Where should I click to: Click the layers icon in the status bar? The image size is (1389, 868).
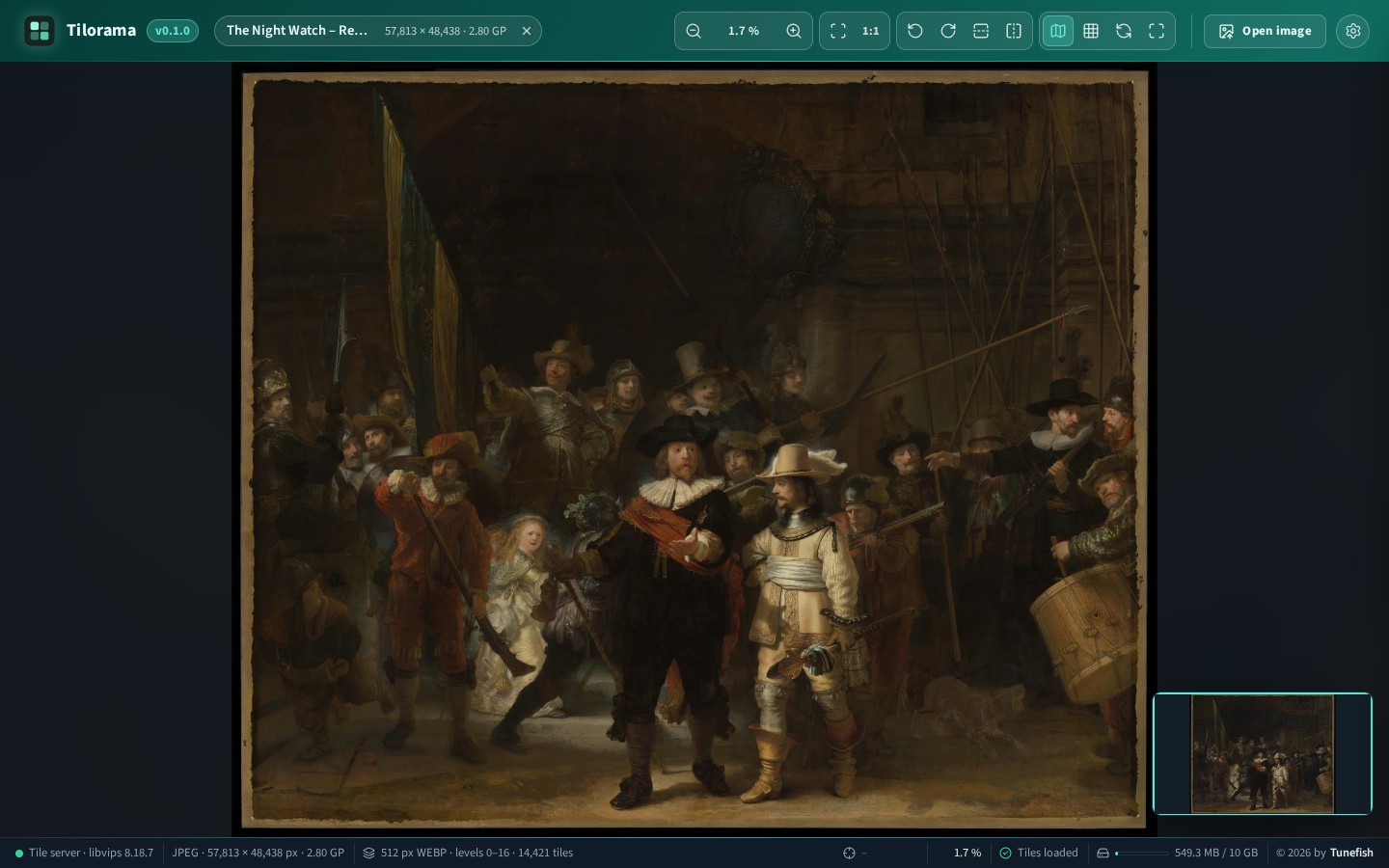click(368, 853)
